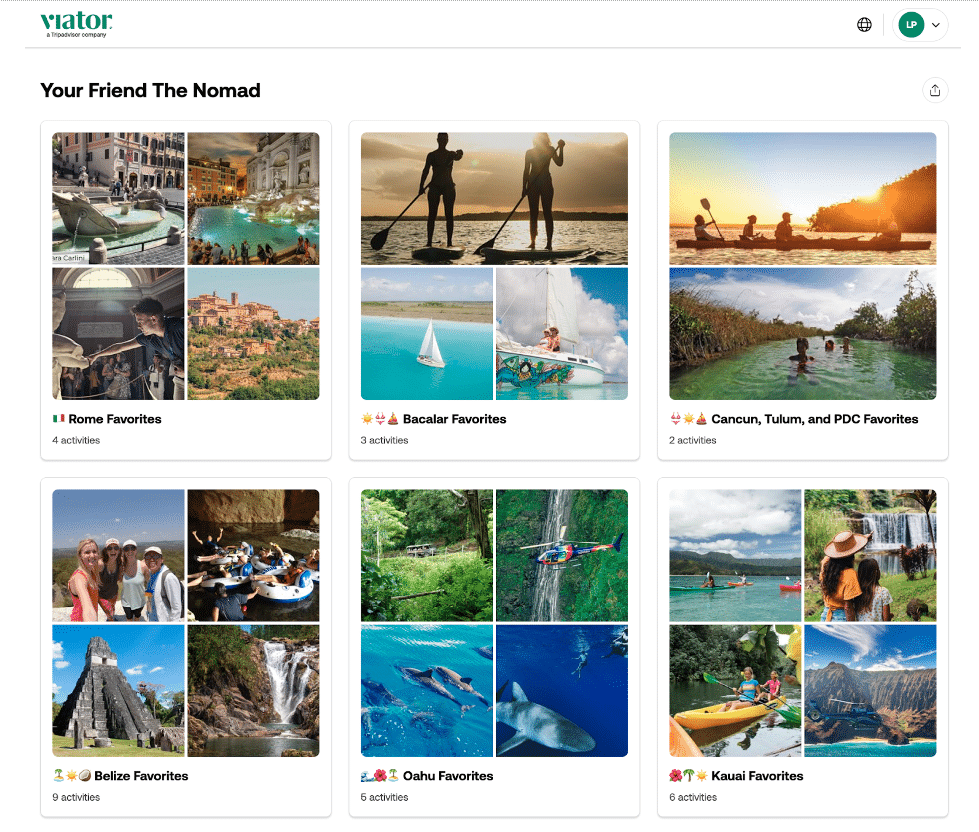
Task: Click the '6 activities' count text
Action: click(x=693, y=797)
